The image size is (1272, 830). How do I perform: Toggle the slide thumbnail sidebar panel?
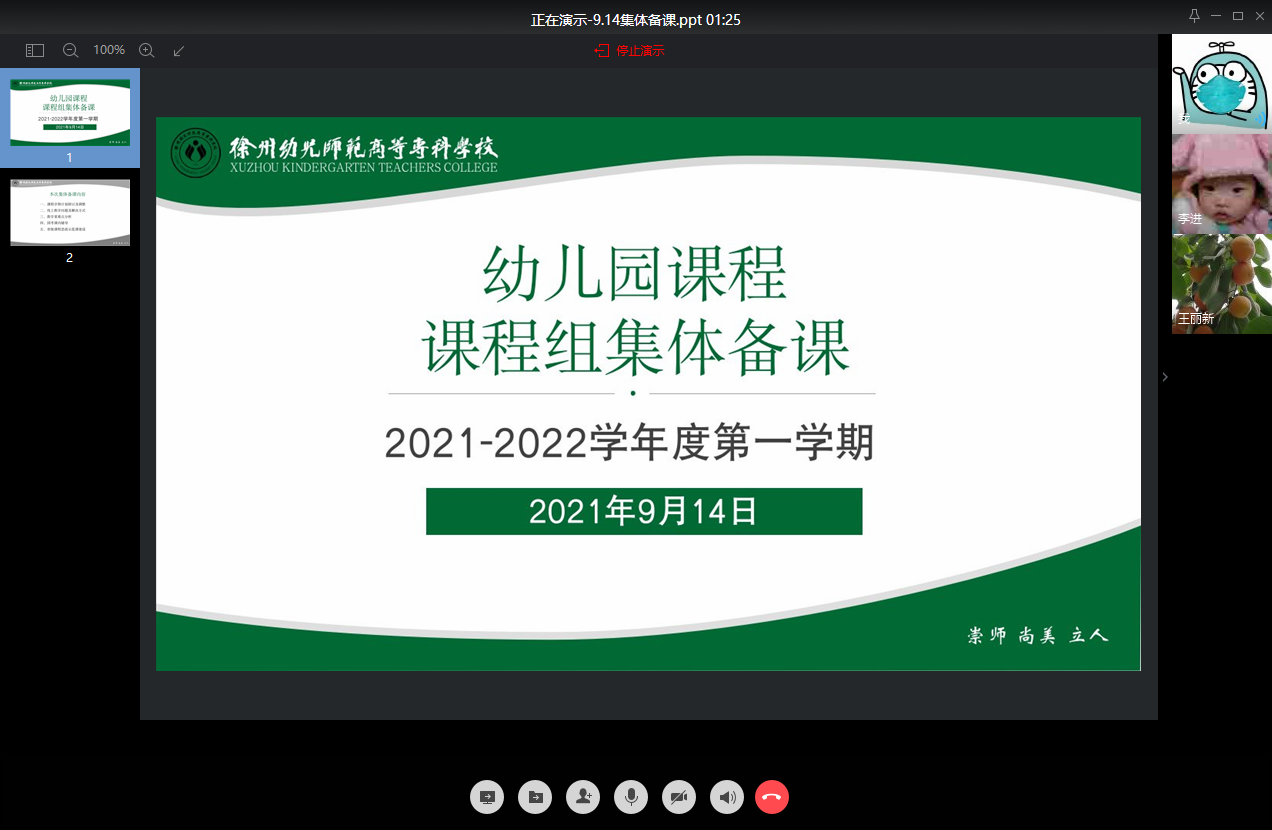coord(35,50)
